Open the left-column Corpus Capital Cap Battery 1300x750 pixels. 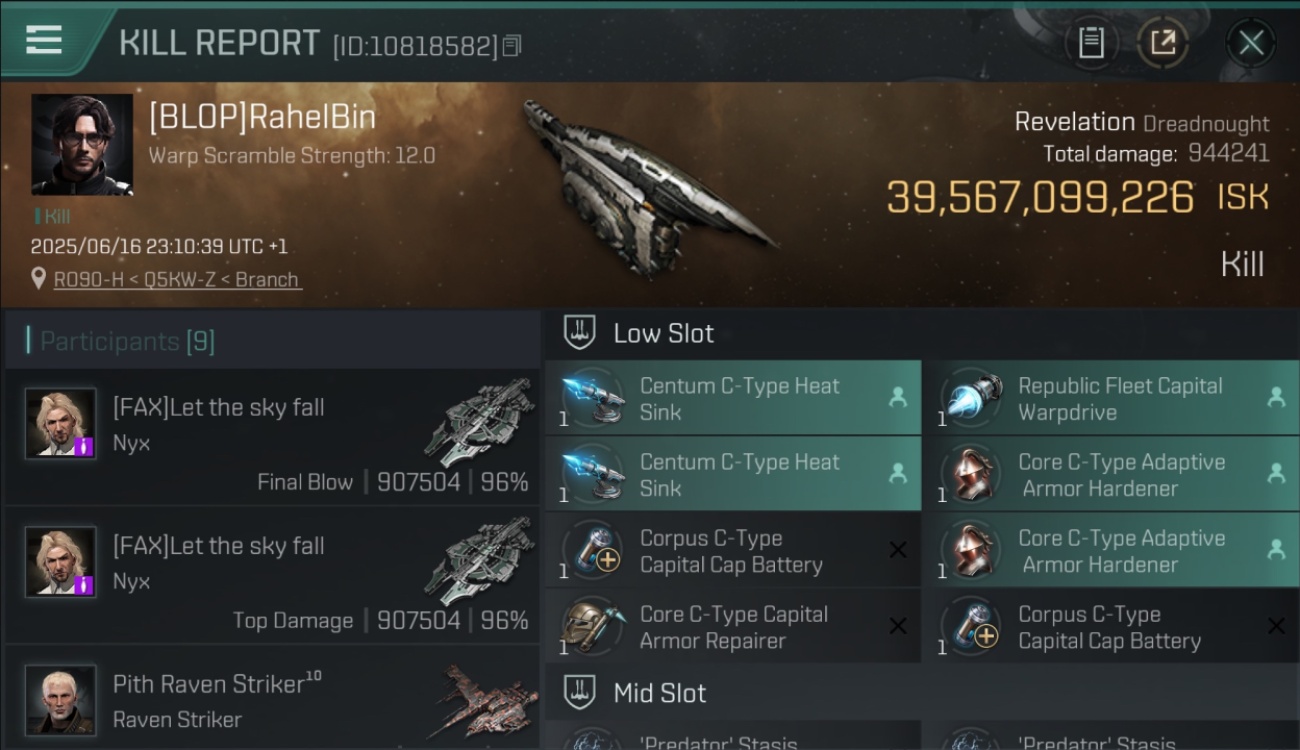coord(733,551)
